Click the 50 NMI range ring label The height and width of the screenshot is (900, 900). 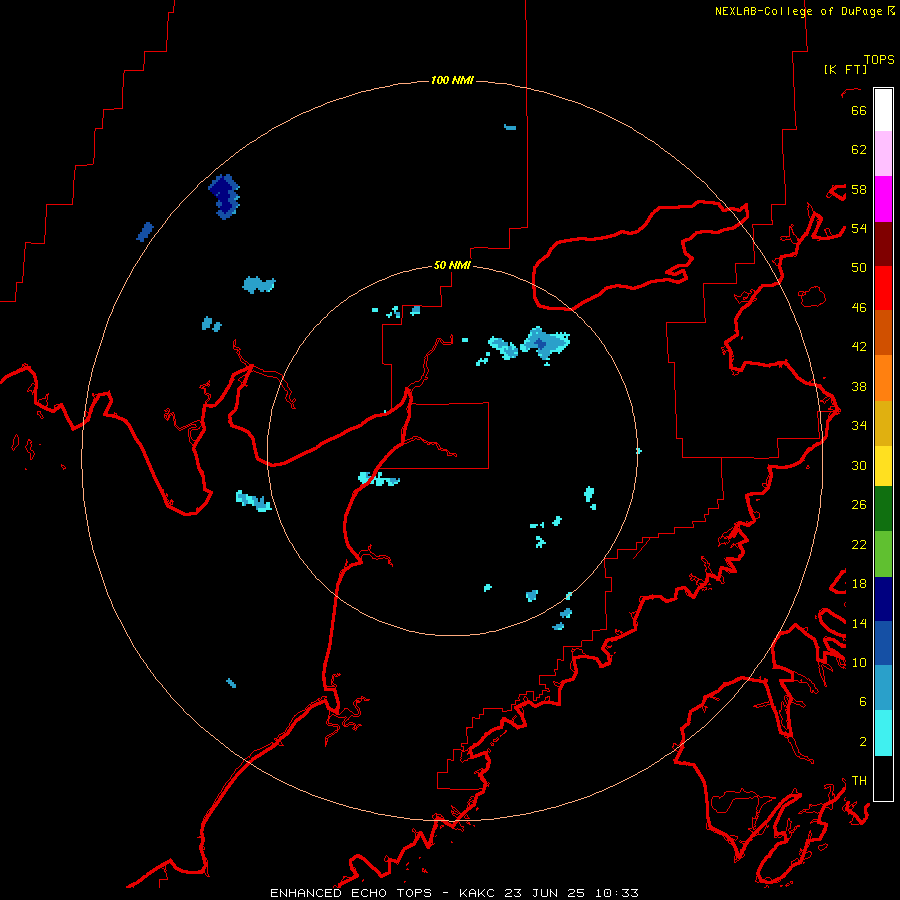pyautogui.click(x=452, y=265)
